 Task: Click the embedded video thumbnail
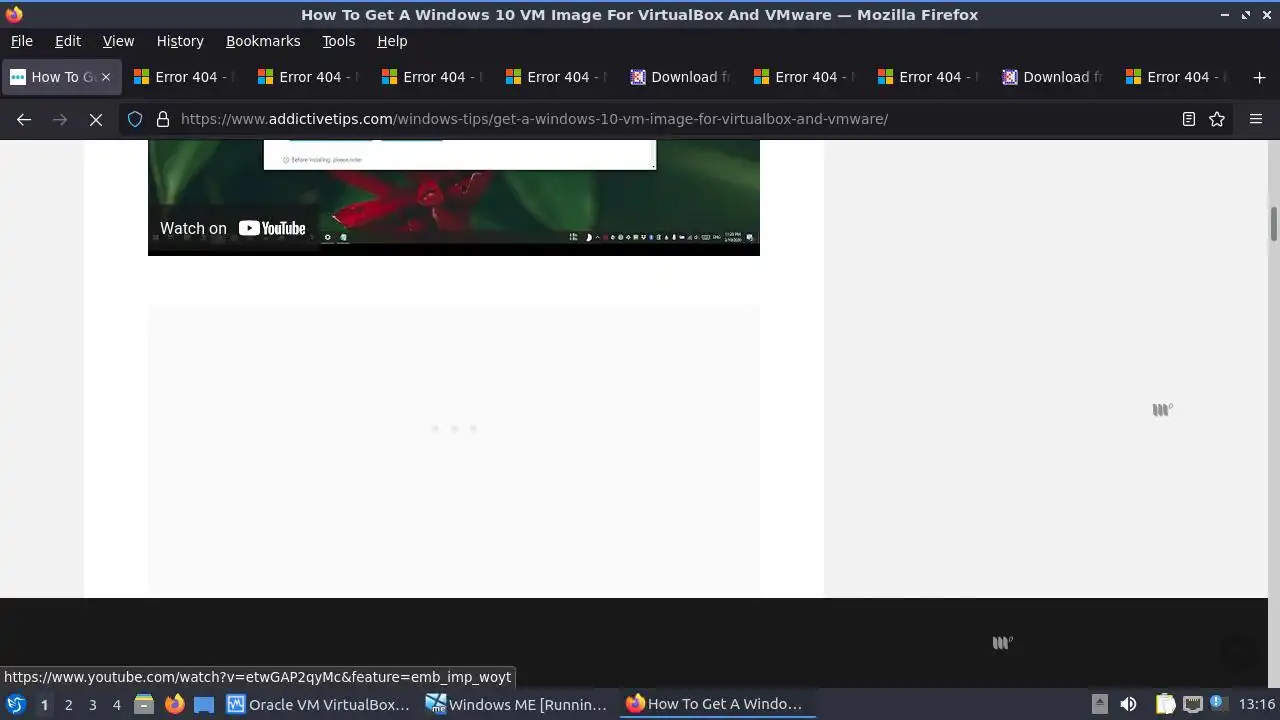[454, 197]
